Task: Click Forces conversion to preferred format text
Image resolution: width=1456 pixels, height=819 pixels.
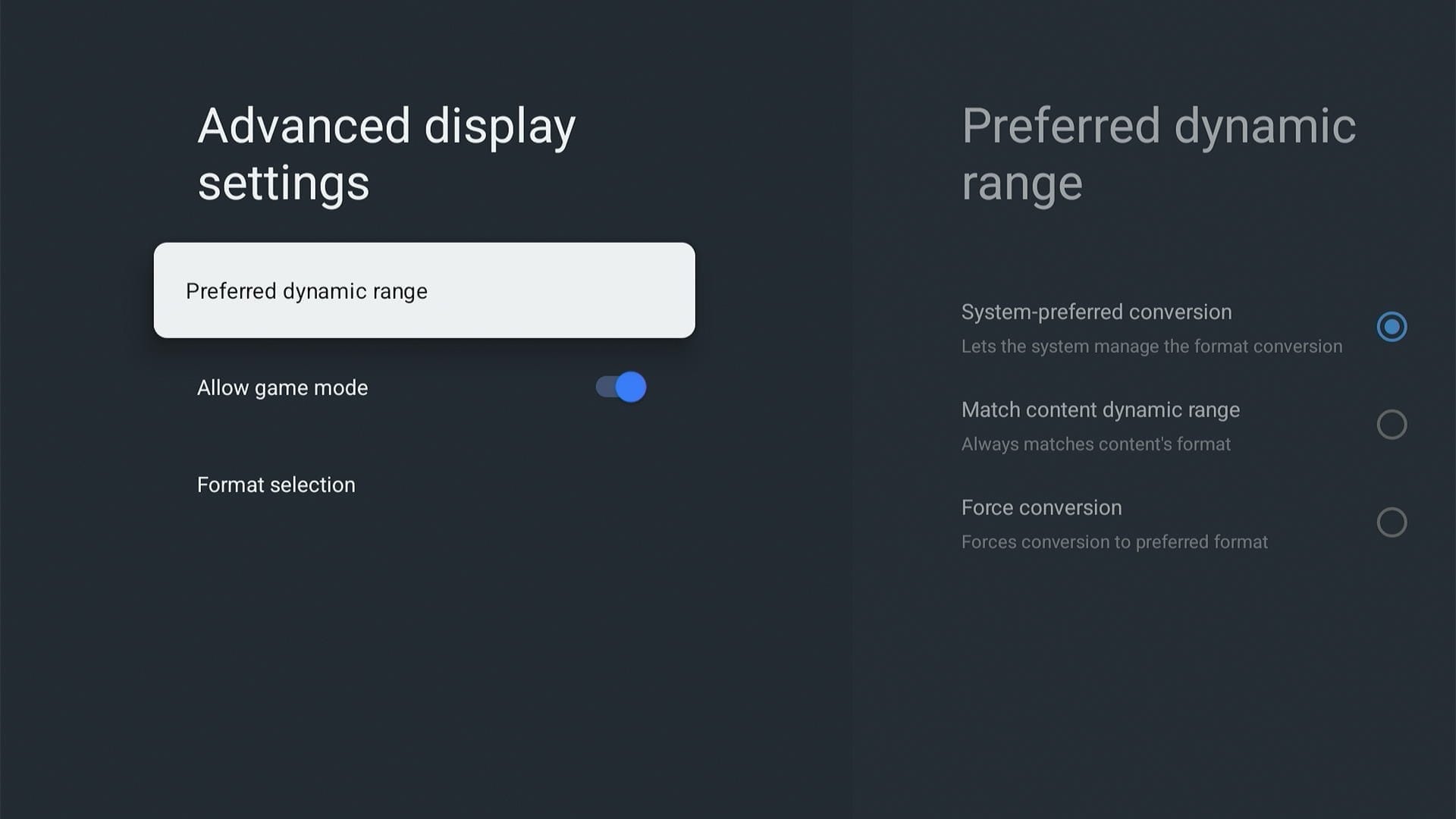Action: (1114, 541)
